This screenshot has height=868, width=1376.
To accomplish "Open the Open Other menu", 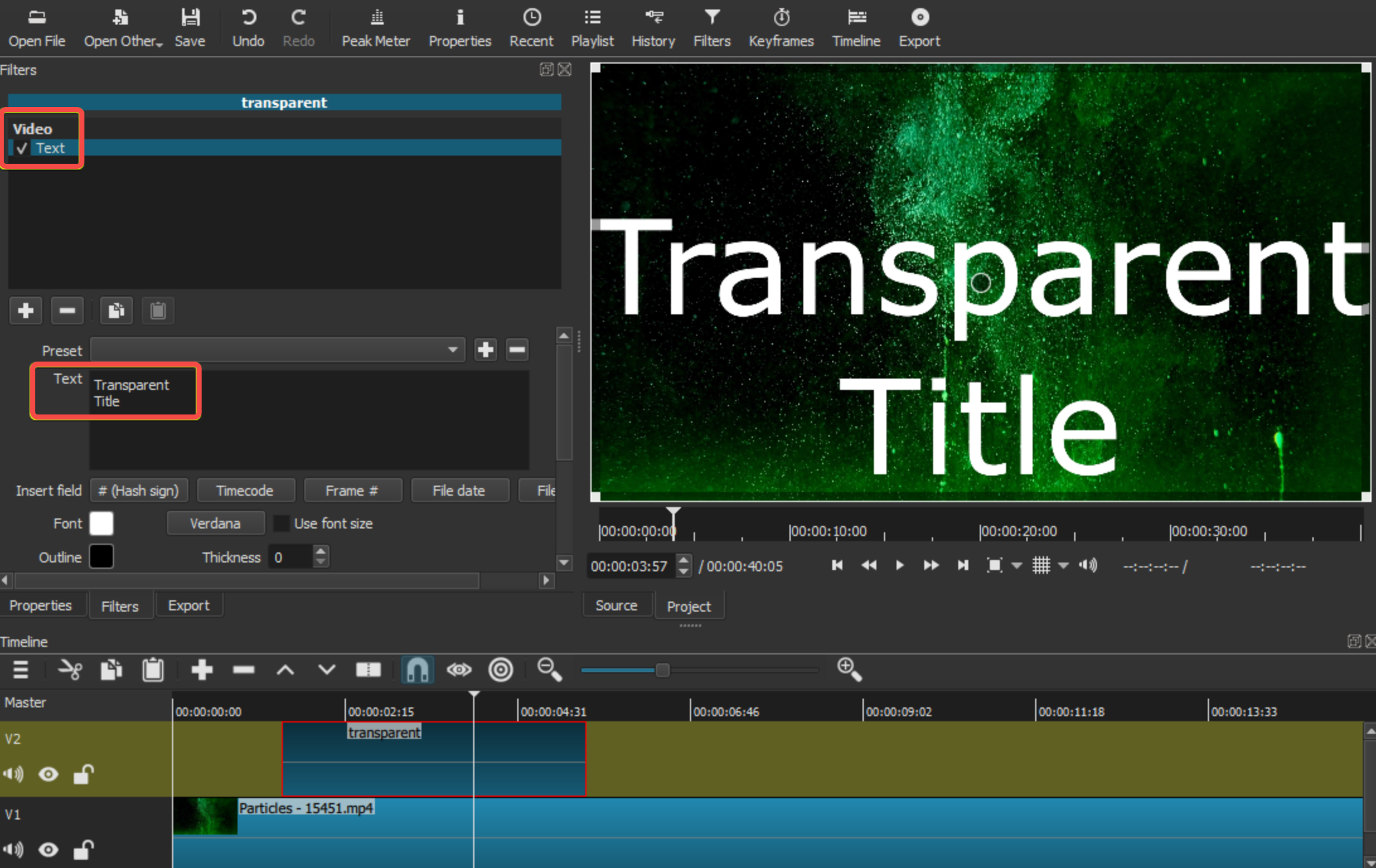I will (x=123, y=28).
